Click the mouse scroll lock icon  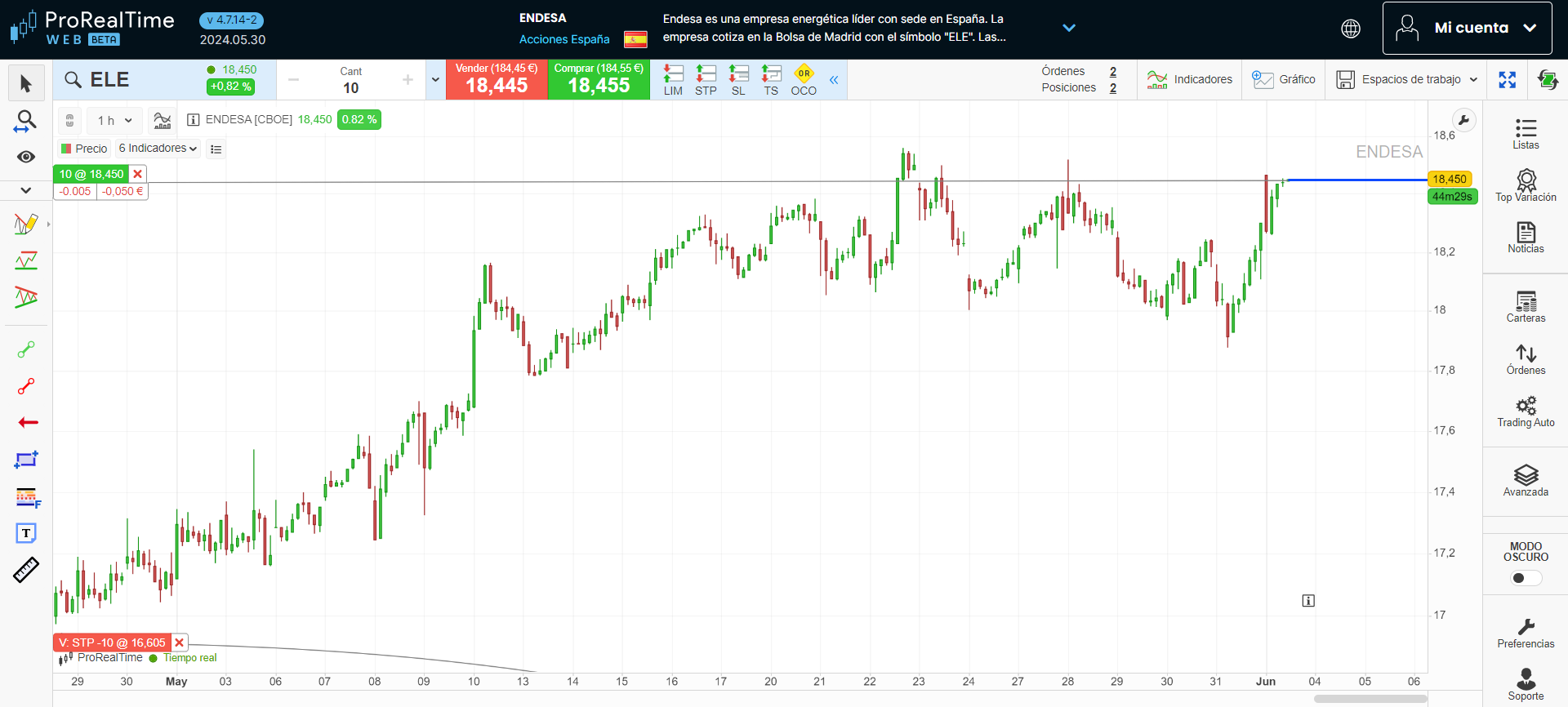(70, 120)
